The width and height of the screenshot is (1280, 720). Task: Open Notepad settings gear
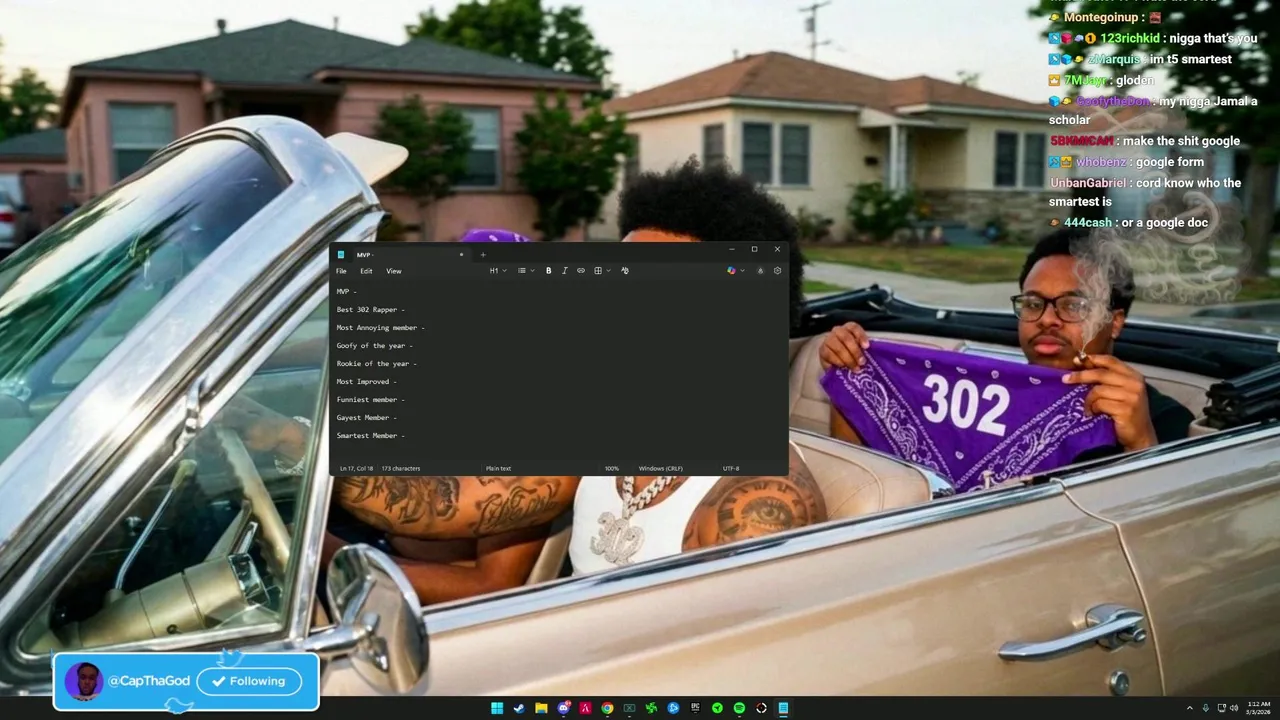coord(777,270)
